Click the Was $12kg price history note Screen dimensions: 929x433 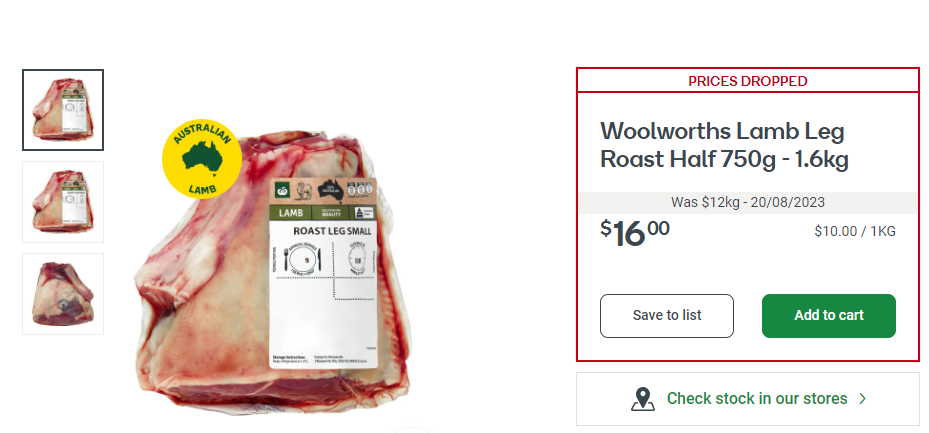(748, 203)
